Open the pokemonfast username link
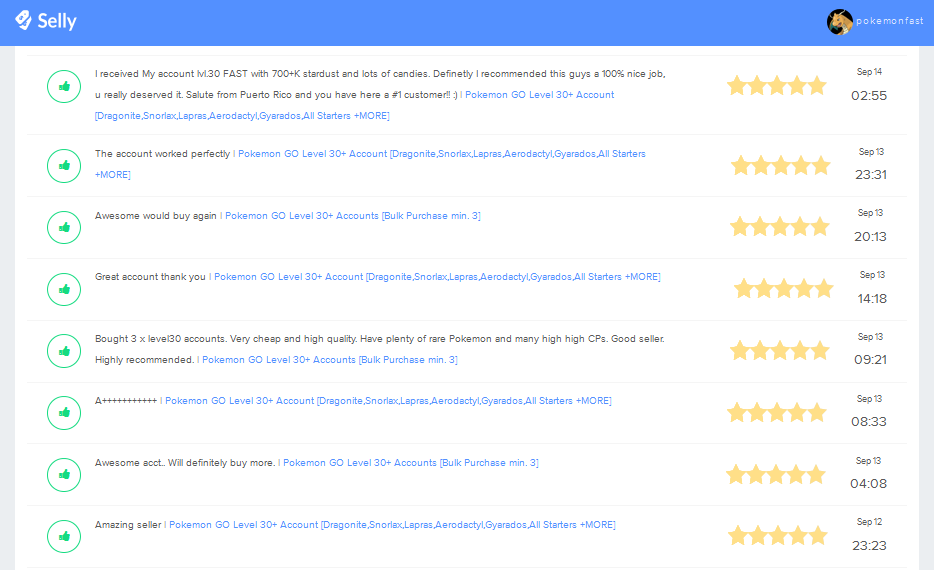The height and width of the screenshot is (570, 934). [x=889, y=21]
